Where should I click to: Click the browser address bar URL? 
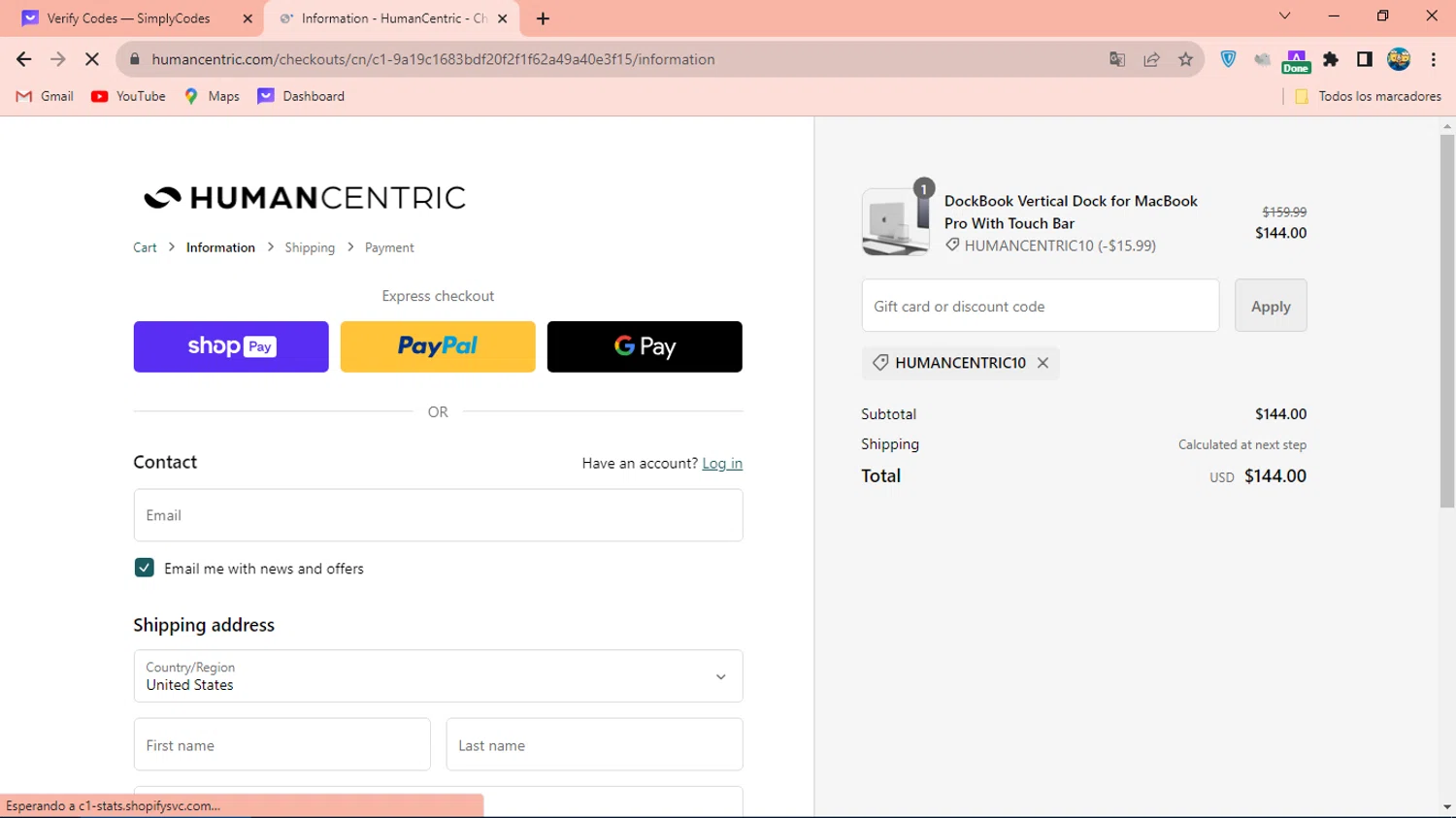click(433, 59)
